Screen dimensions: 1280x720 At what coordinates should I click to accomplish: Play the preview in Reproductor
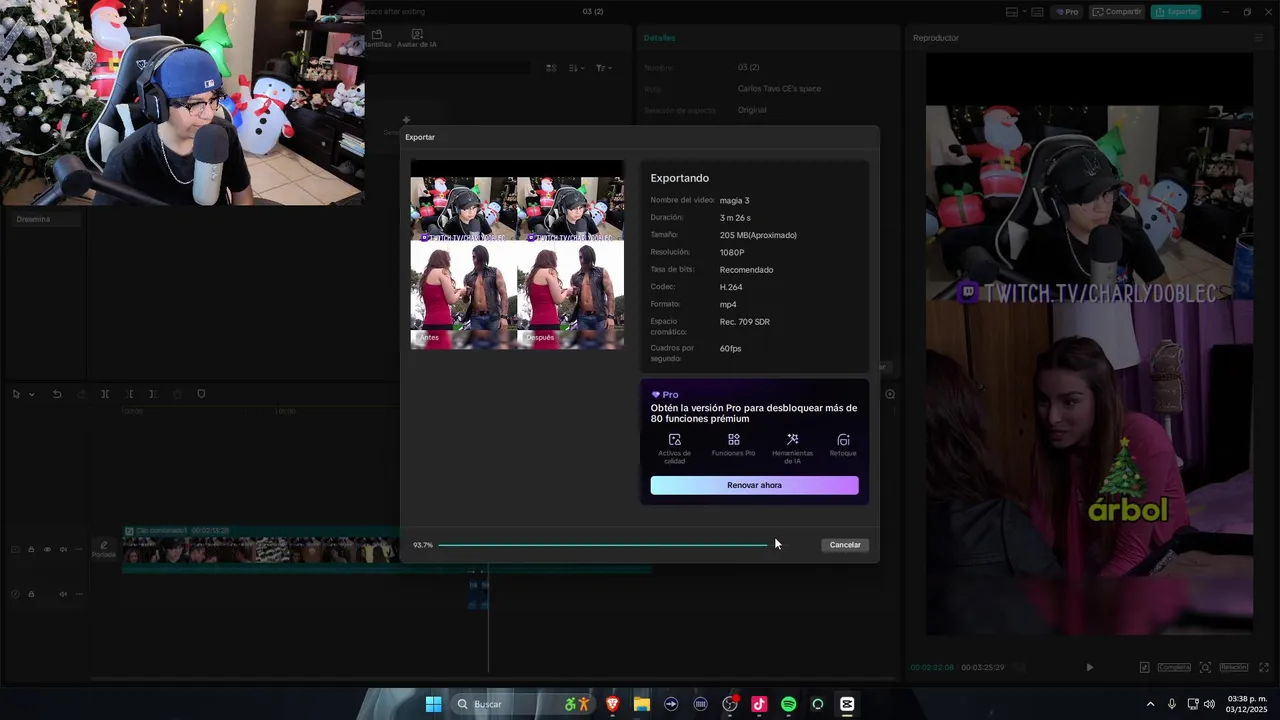point(1089,667)
